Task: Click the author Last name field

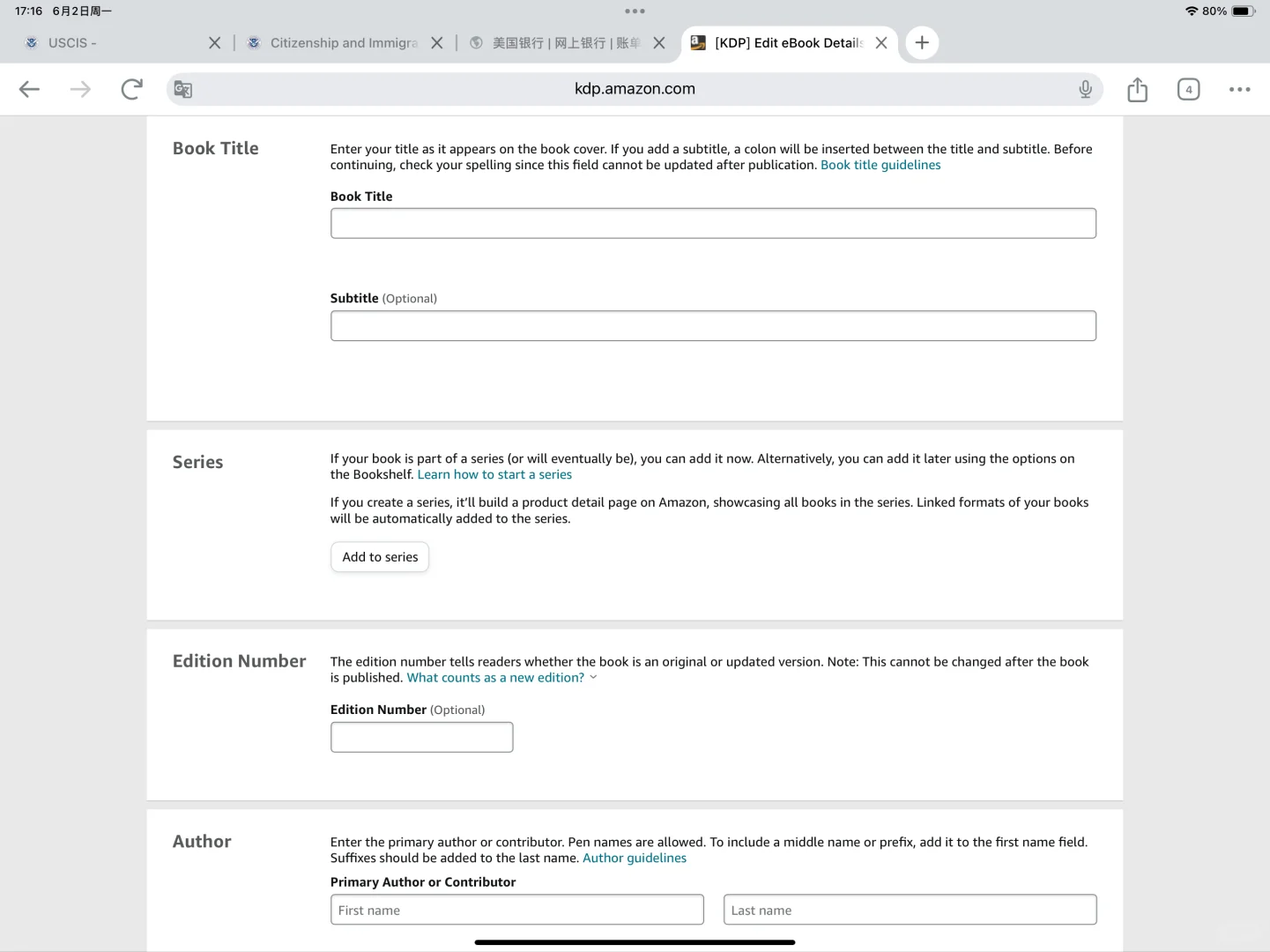Action: coord(910,910)
